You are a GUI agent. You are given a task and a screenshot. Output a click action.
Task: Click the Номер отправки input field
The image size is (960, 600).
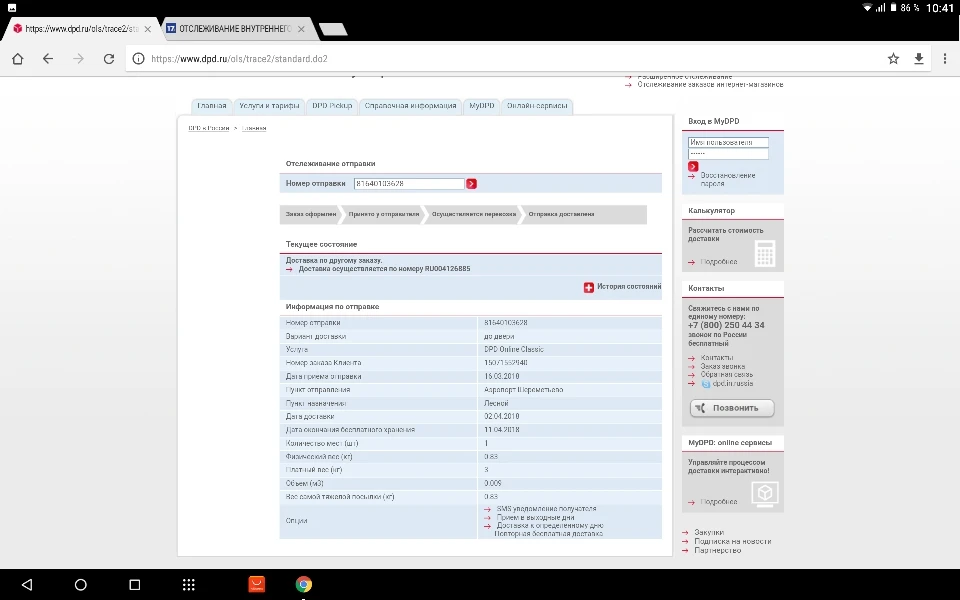coord(409,184)
